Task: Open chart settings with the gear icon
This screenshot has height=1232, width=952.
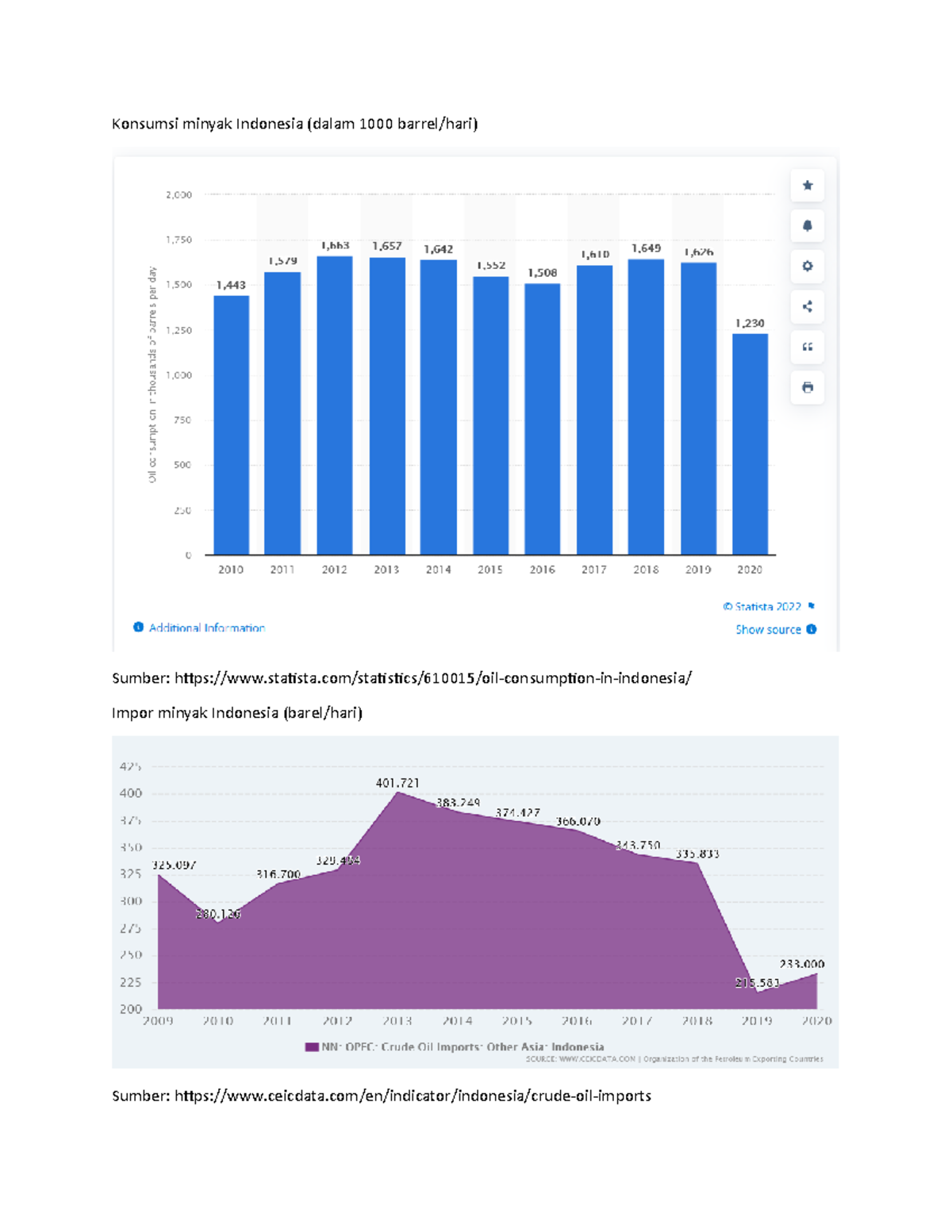Action: pyautogui.click(x=807, y=267)
